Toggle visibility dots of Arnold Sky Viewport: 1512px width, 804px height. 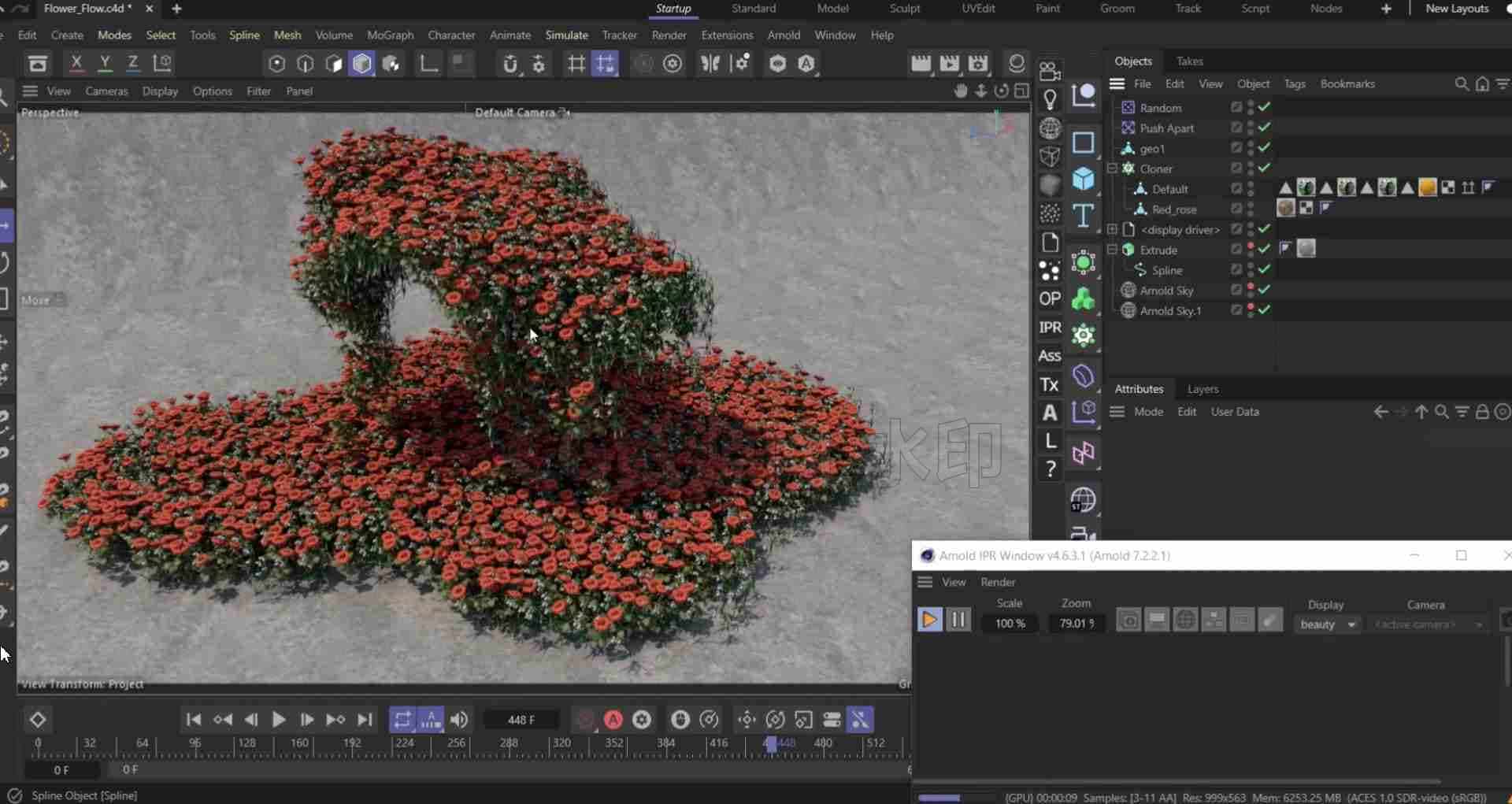click(x=1251, y=291)
